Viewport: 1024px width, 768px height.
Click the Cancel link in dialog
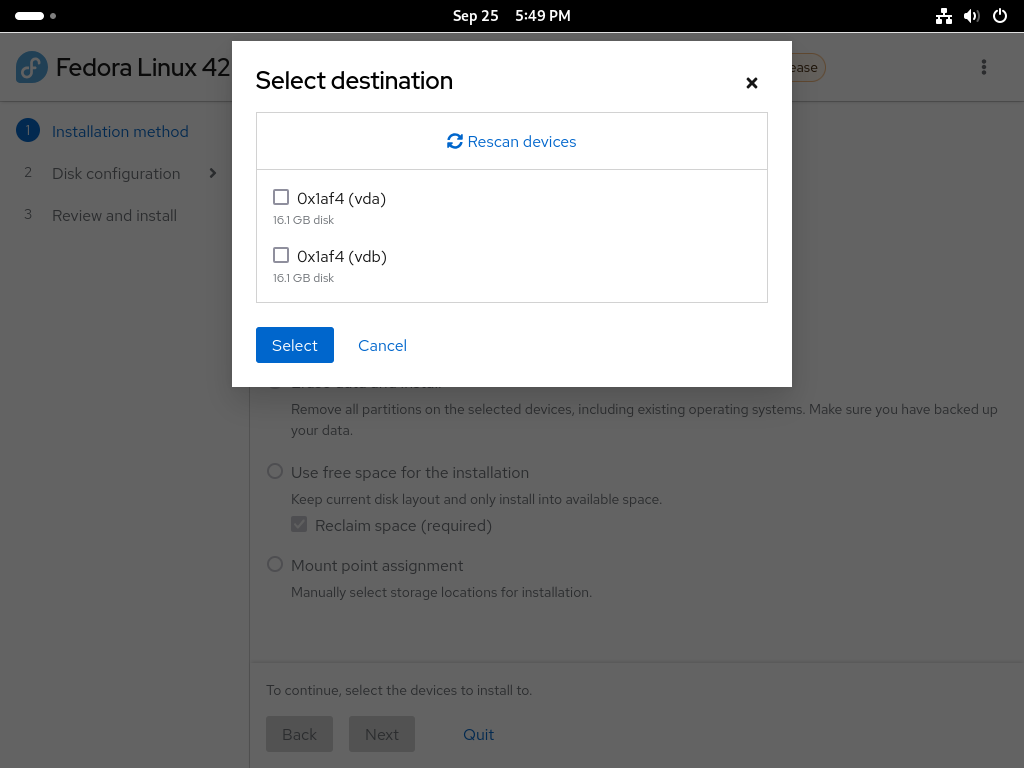point(382,345)
